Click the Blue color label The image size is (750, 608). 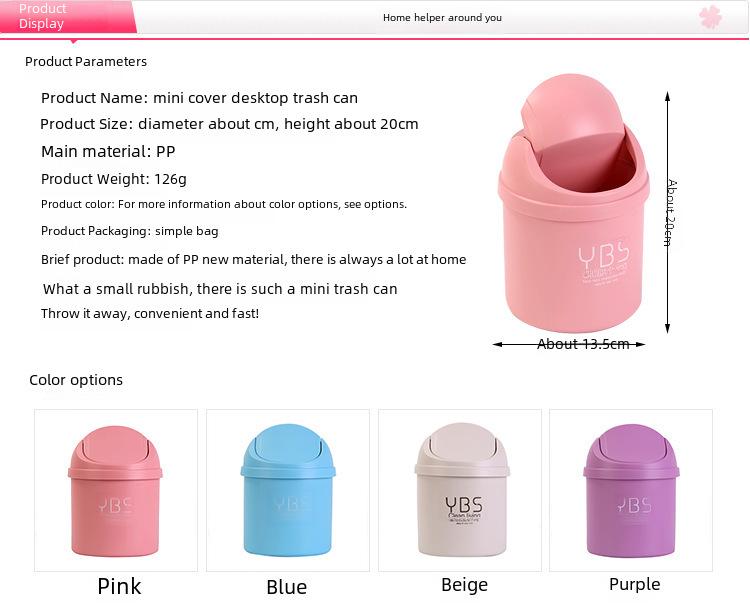[287, 587]
